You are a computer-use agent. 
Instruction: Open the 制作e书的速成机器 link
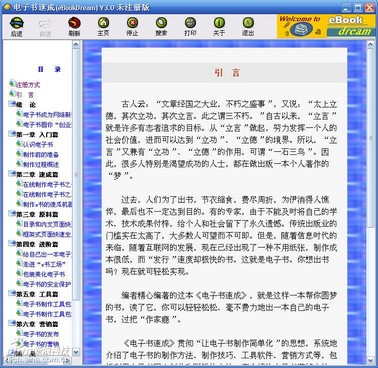coord(47,204)
